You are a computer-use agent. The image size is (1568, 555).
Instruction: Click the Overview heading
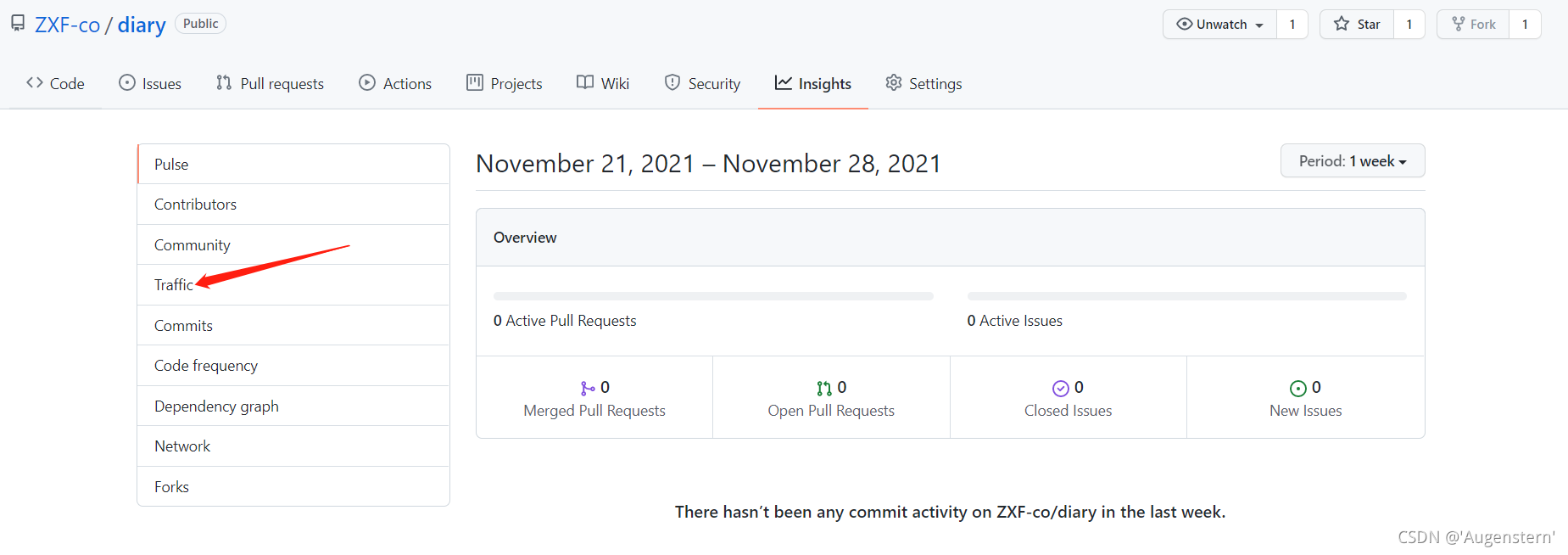pyautogui.click(x=525, y=238)
